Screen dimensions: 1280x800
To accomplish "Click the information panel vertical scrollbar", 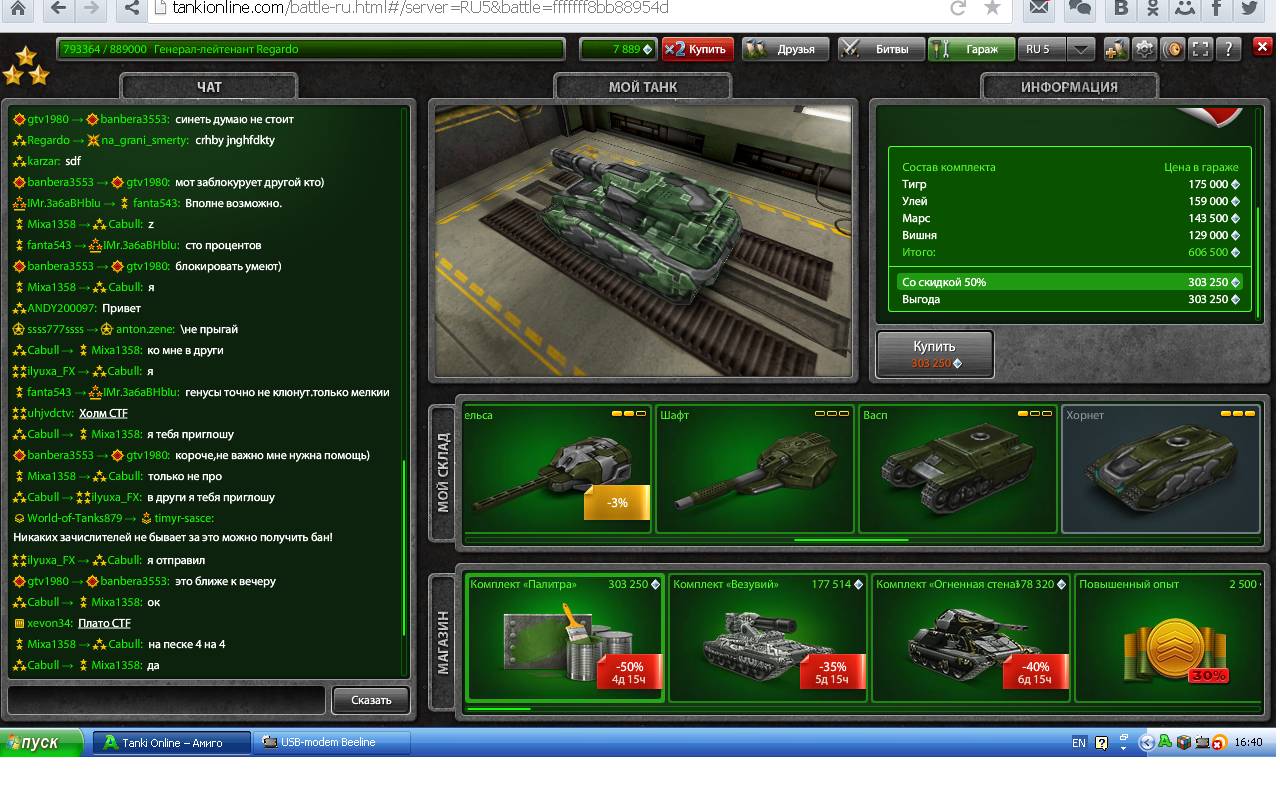I will [1259, 262].
